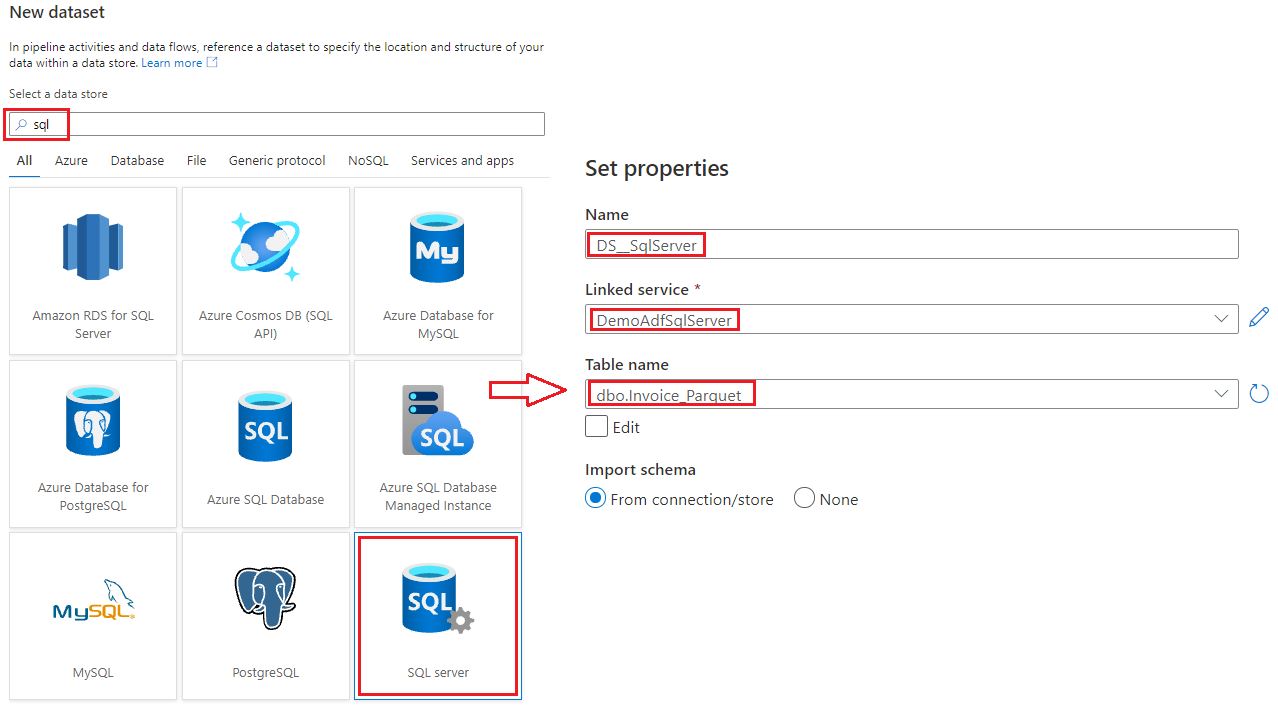Viewport: 1278px width, 720px height.
Task: Choose Amazon RDS for SQL Server
Action: [x=92, y=270]
